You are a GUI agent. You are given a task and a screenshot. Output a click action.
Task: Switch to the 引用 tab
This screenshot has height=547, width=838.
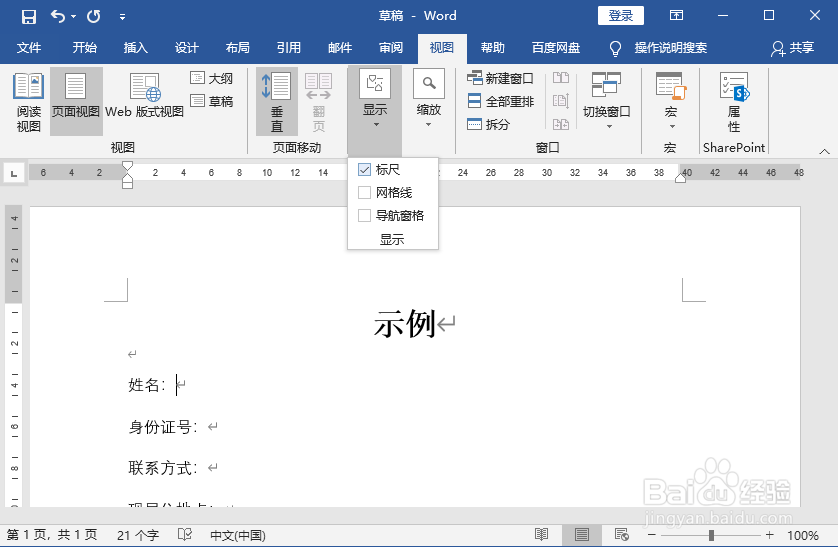point(289,48)
